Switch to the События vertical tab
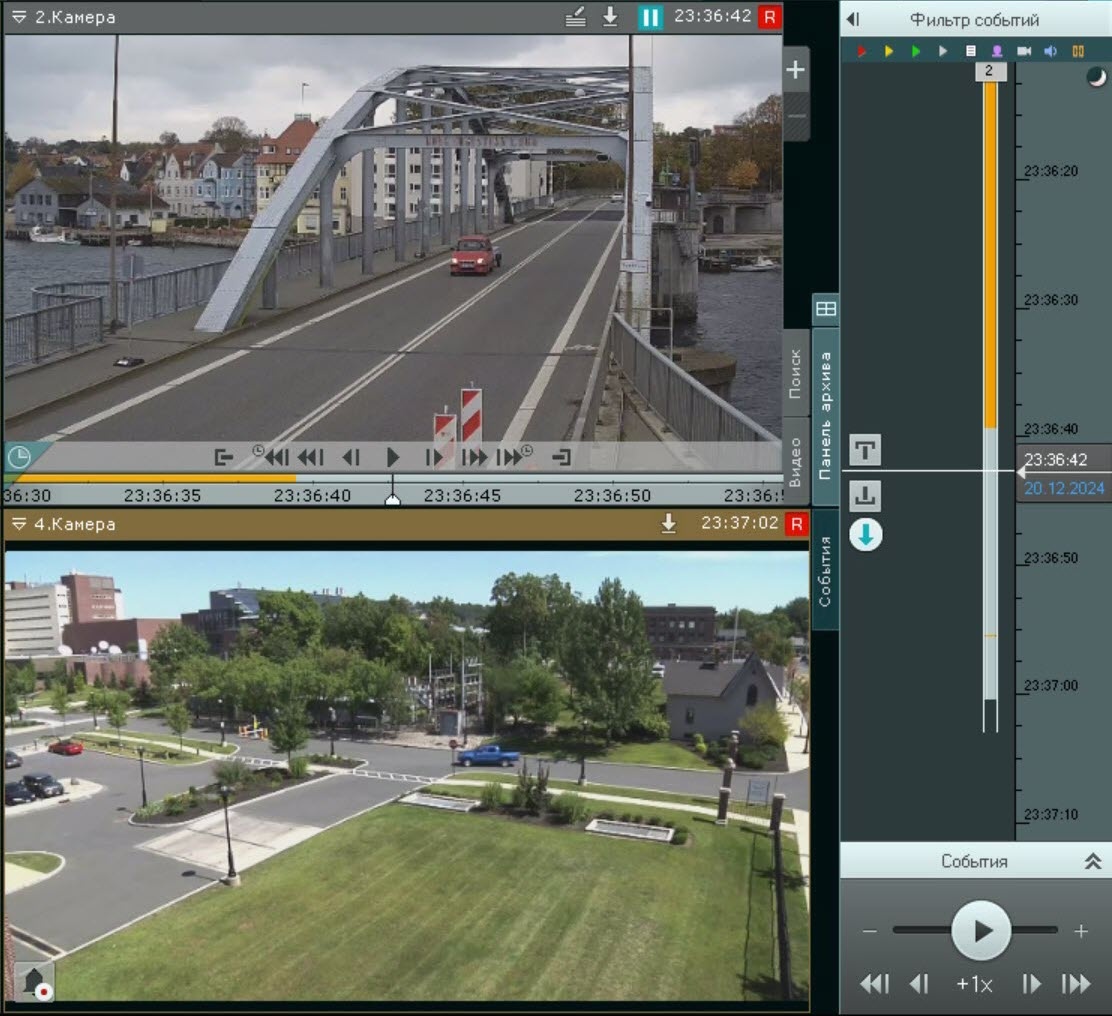This screenshot has height=1016, width=1112. pyautogui.click(x=825, y=571)
